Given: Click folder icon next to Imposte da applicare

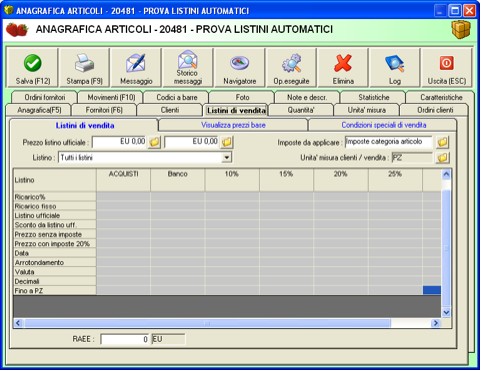Looking at the screenshot, I should [442, 142].
